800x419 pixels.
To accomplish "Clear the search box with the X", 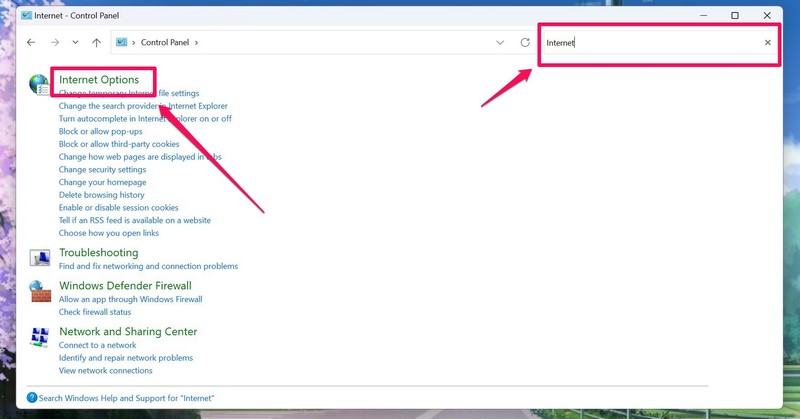I will pos(768,43).
